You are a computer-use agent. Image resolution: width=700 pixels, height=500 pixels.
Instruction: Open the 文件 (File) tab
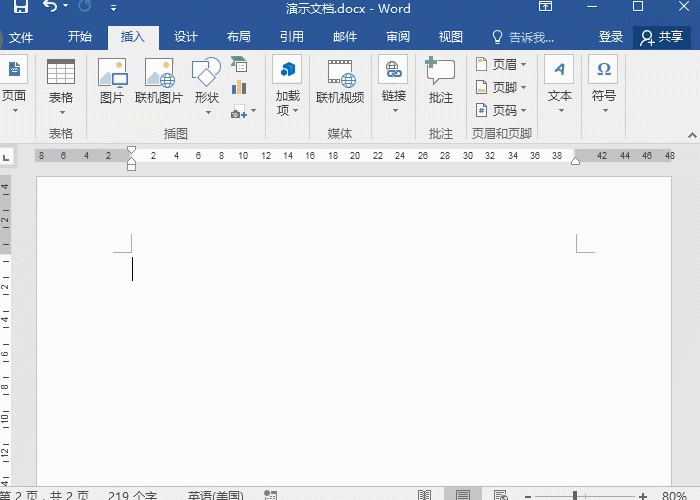[x=21, y=38]
